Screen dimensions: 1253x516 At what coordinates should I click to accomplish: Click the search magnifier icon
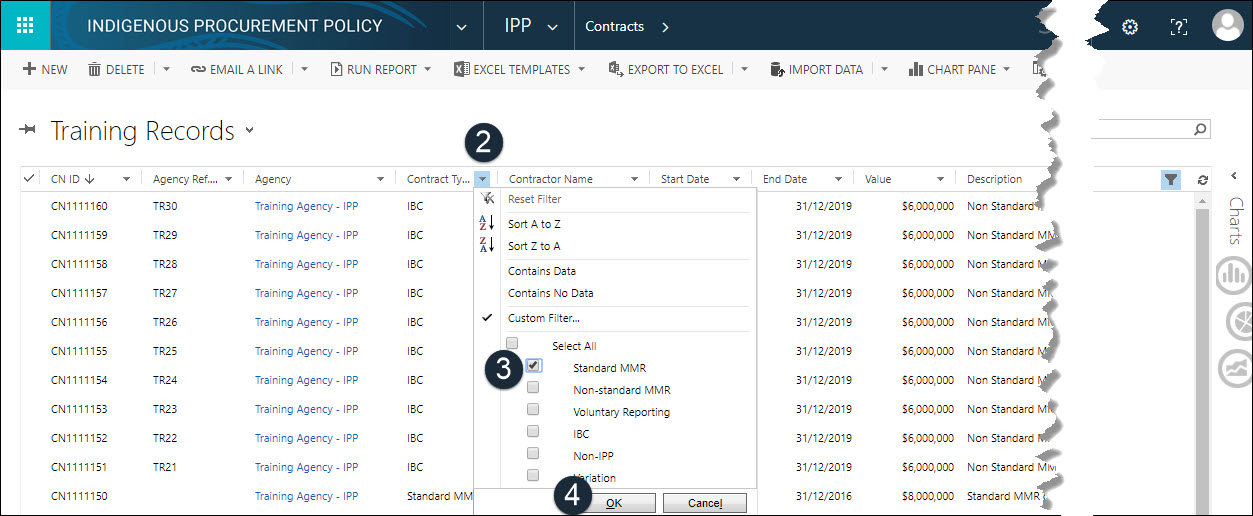(1200, 130)
